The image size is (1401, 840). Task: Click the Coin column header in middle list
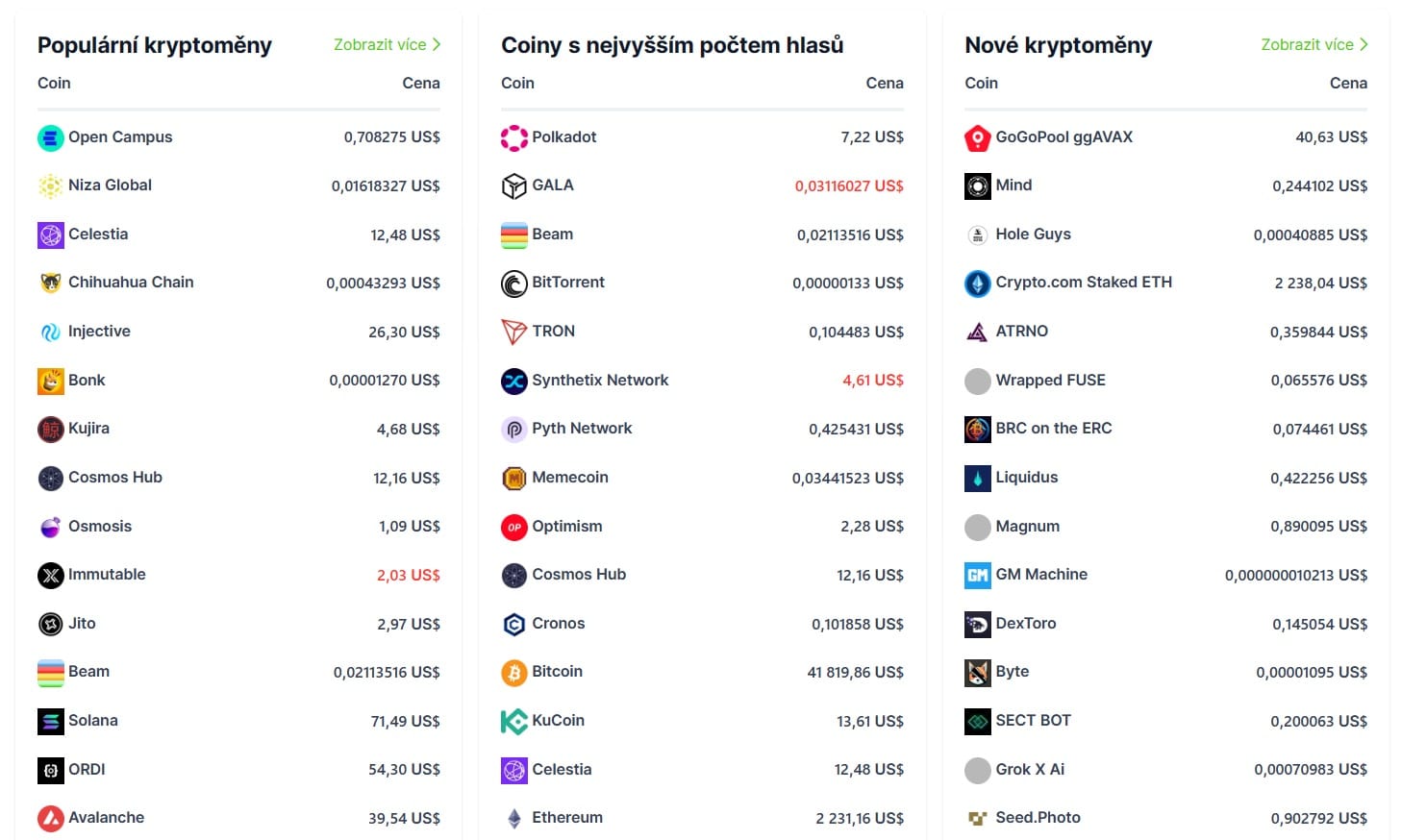(x=517, y=84)
